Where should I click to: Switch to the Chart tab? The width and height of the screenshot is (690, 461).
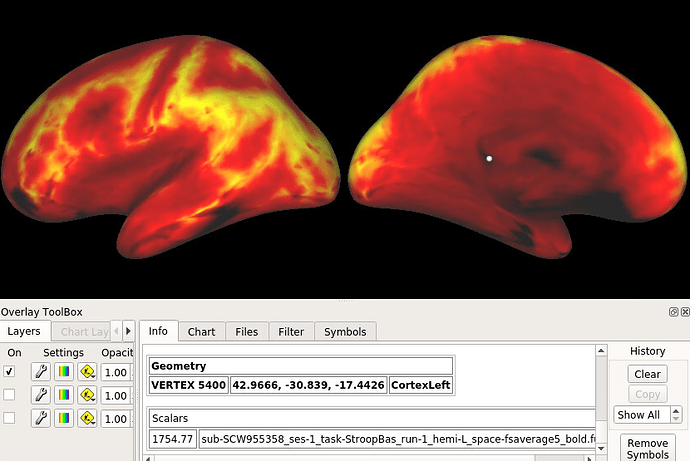pyautogui.click(x=201, y=331)
